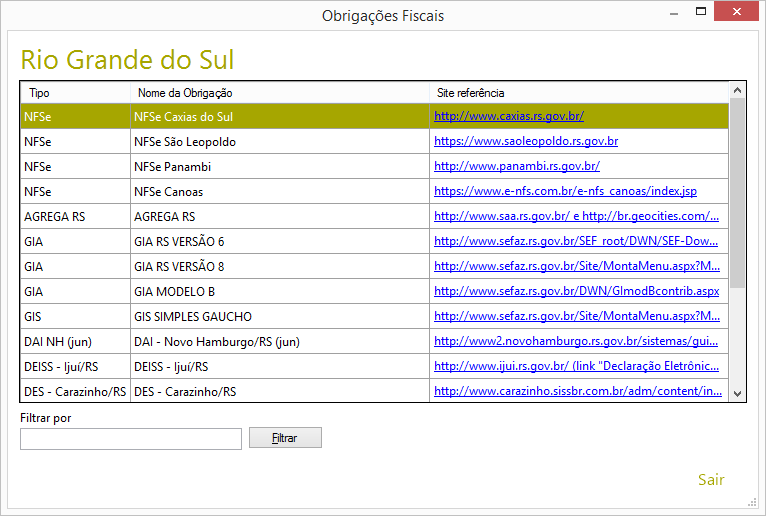Click the DAI NH (jun) Tipo cell
This screenshot has height=516, width=766.
(x=75, y=341)
